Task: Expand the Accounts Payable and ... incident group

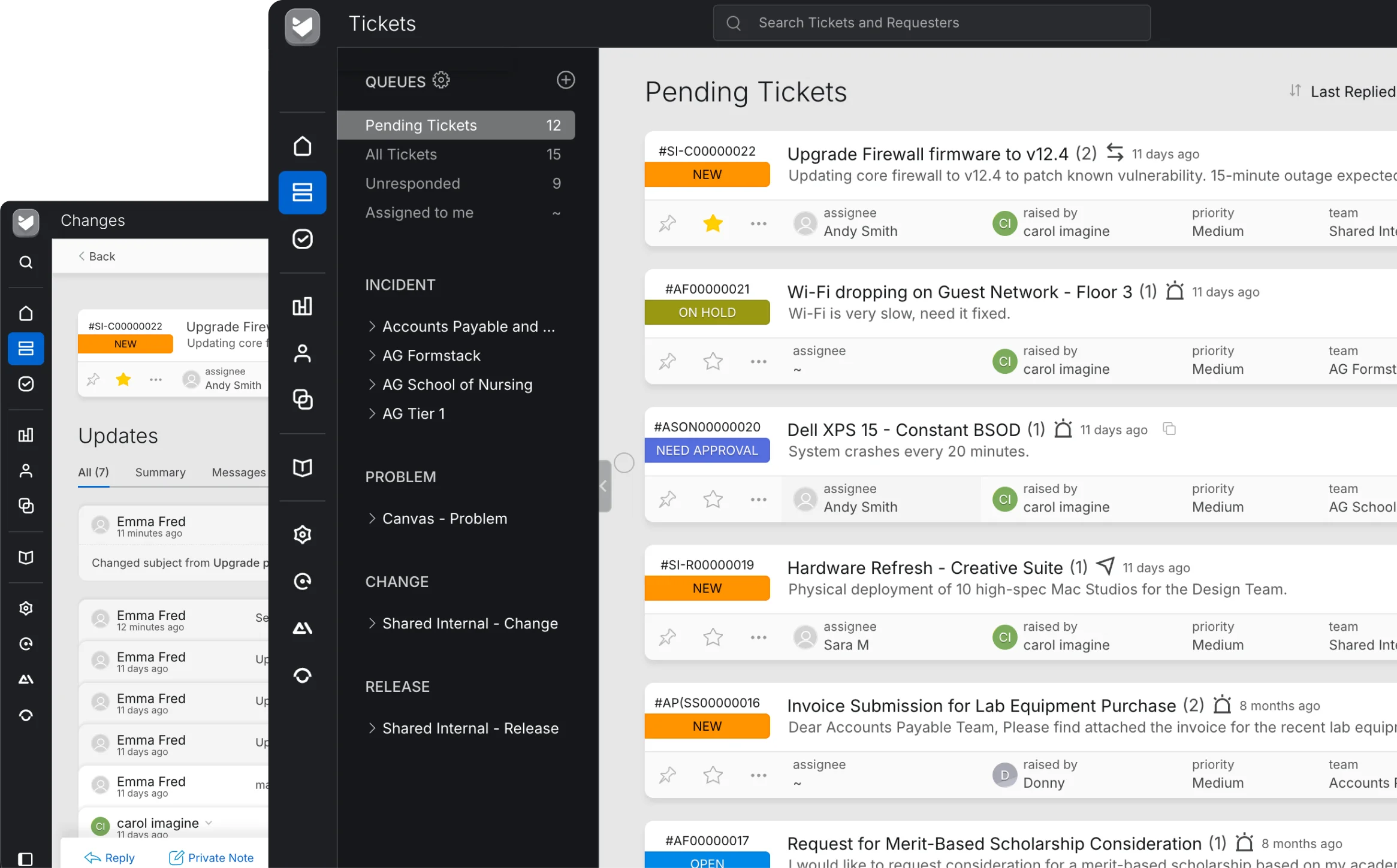Action: [372, 326]
